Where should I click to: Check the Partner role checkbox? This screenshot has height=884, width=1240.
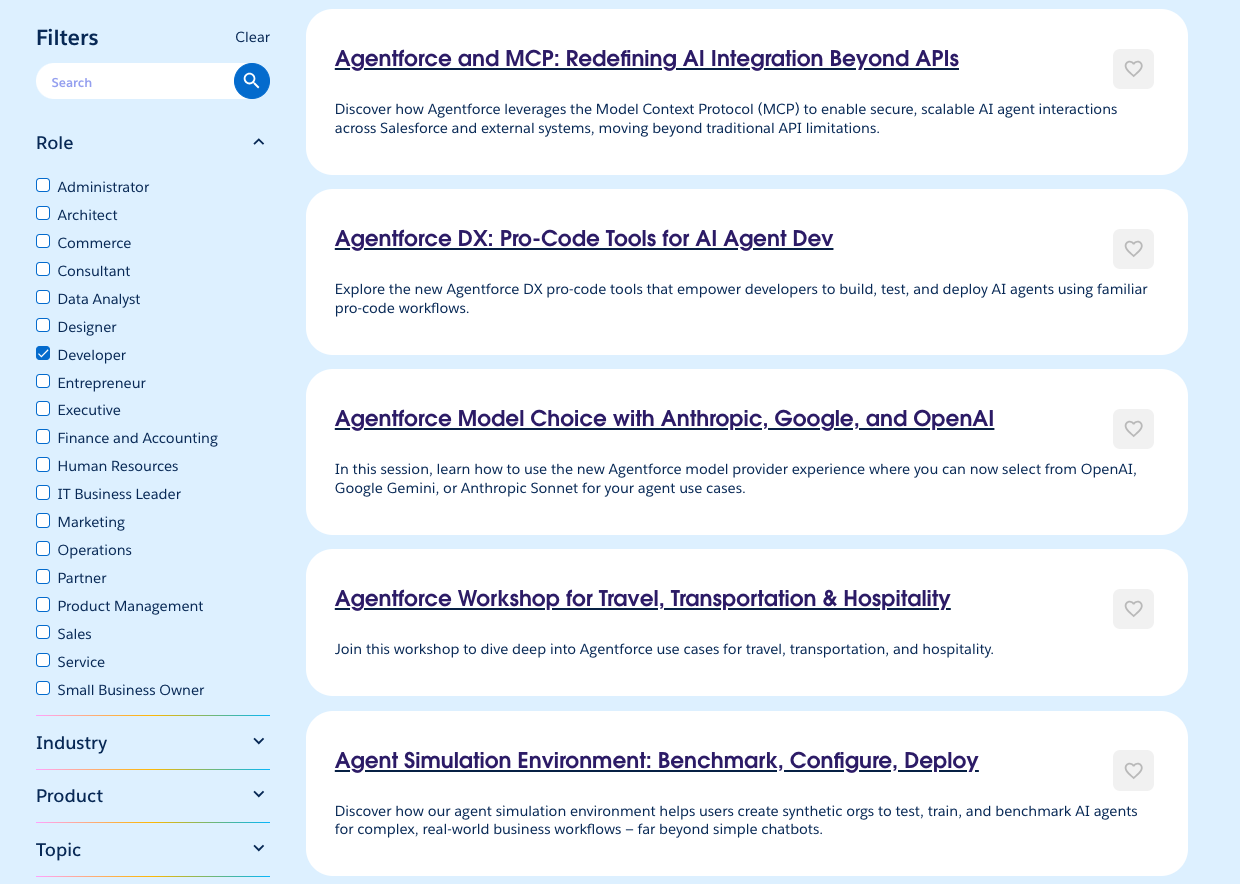43,576
